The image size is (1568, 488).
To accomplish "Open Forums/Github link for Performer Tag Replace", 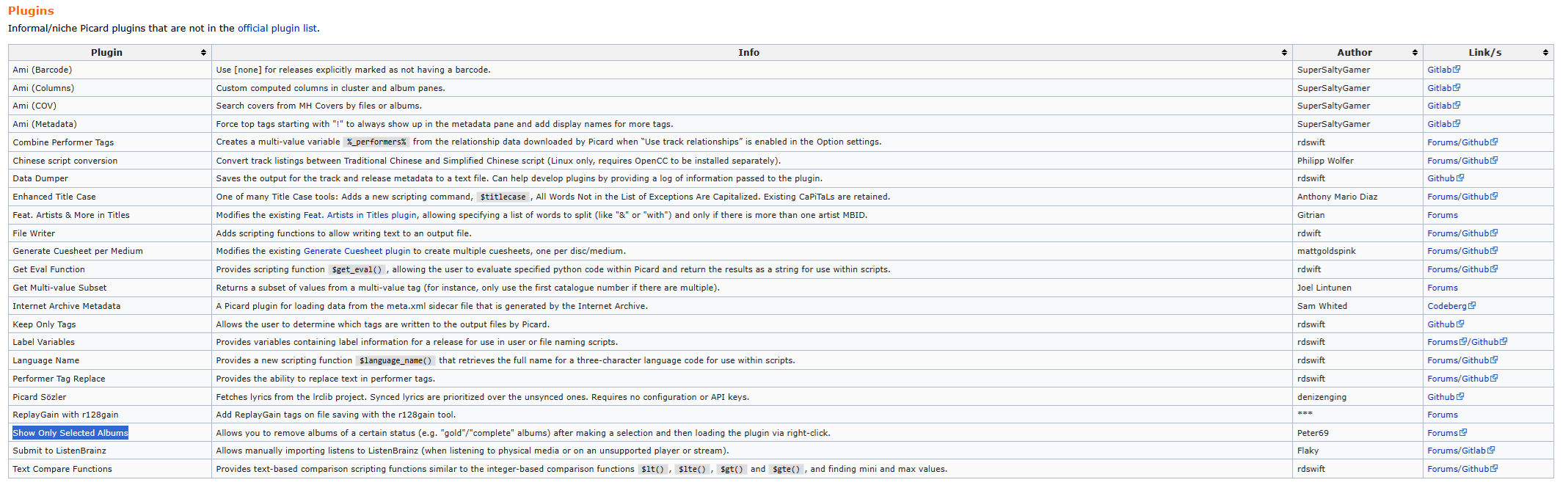I will pos(1462,379).
